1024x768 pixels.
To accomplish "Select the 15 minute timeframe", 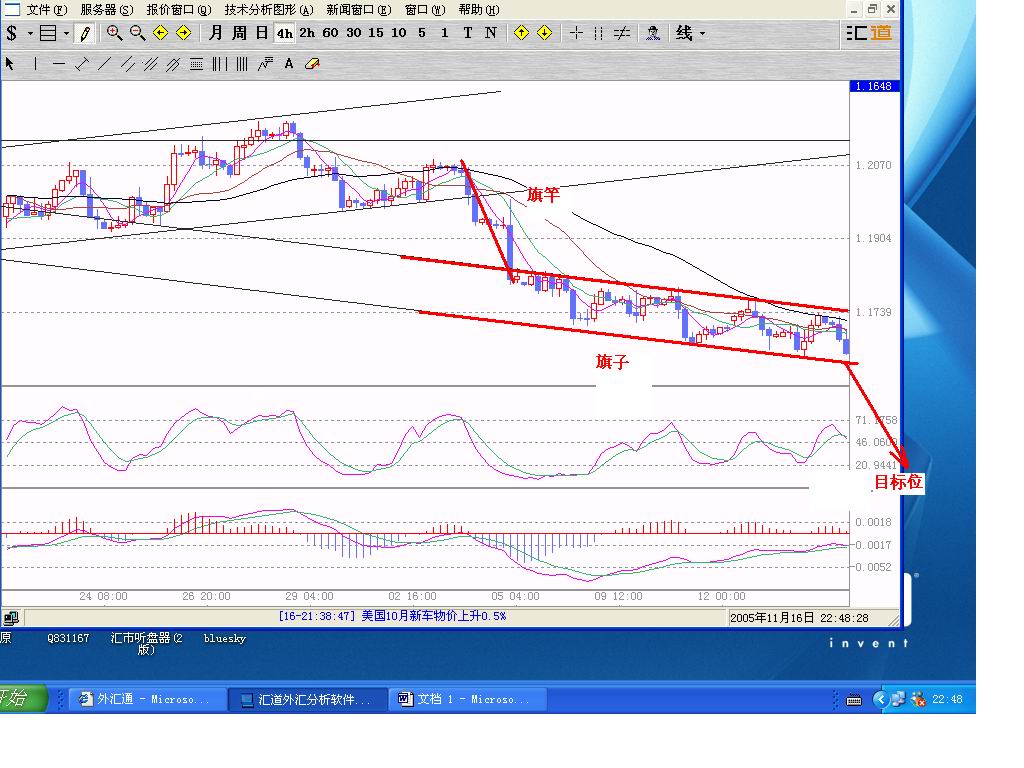I will tap(376, 33).
